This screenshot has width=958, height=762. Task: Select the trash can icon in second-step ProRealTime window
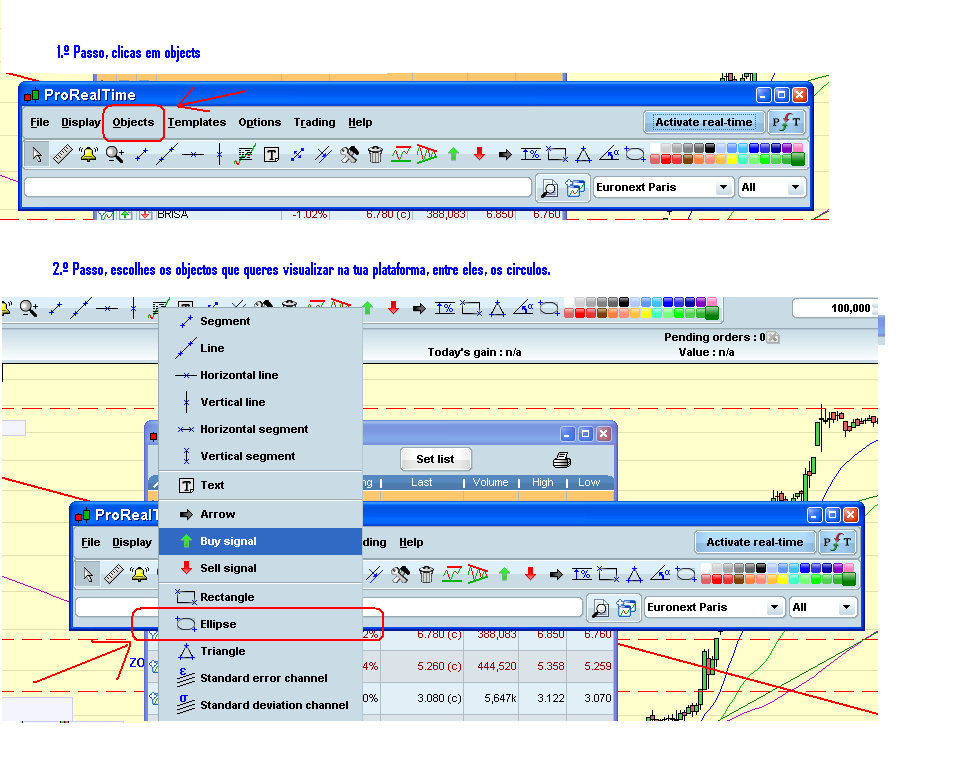[426, 574]
